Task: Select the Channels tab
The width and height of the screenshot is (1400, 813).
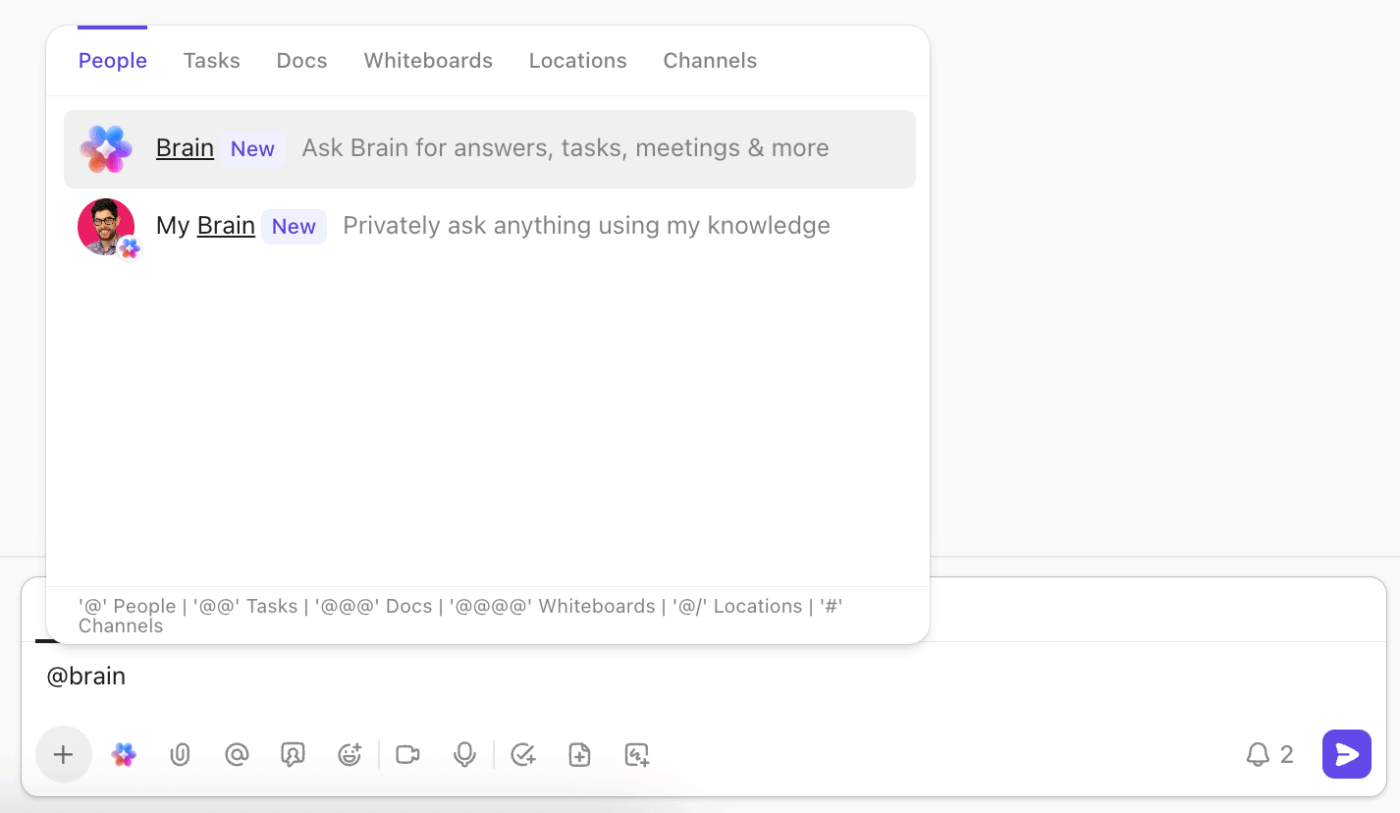Action: coord(710,60)
